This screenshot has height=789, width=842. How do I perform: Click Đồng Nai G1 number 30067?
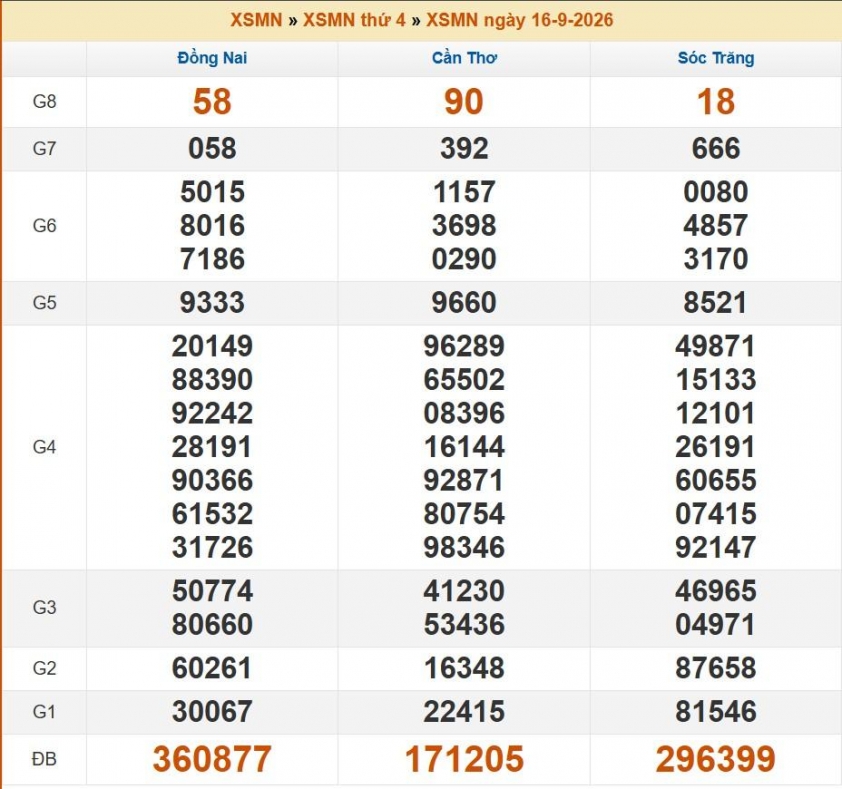click(x=212, y=712)
